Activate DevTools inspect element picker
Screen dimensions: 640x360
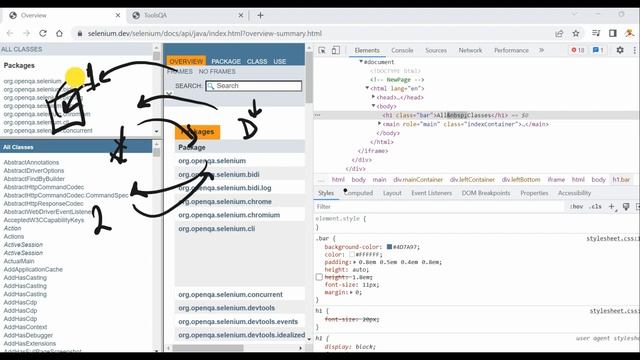pyautogui.click(x=322, y=50)
